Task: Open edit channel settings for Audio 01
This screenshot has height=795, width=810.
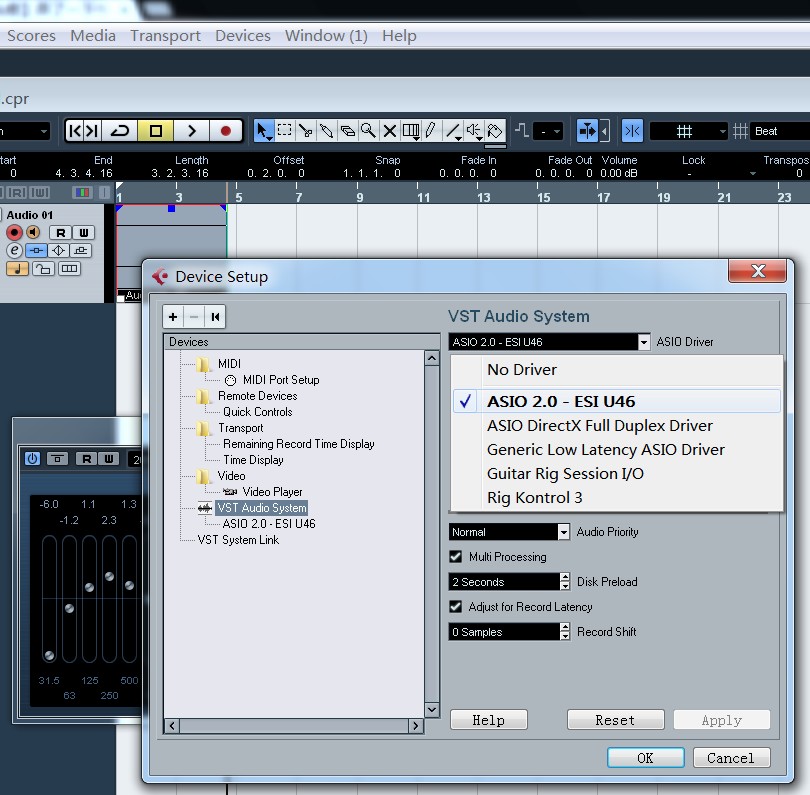Action: click(14, 250)
